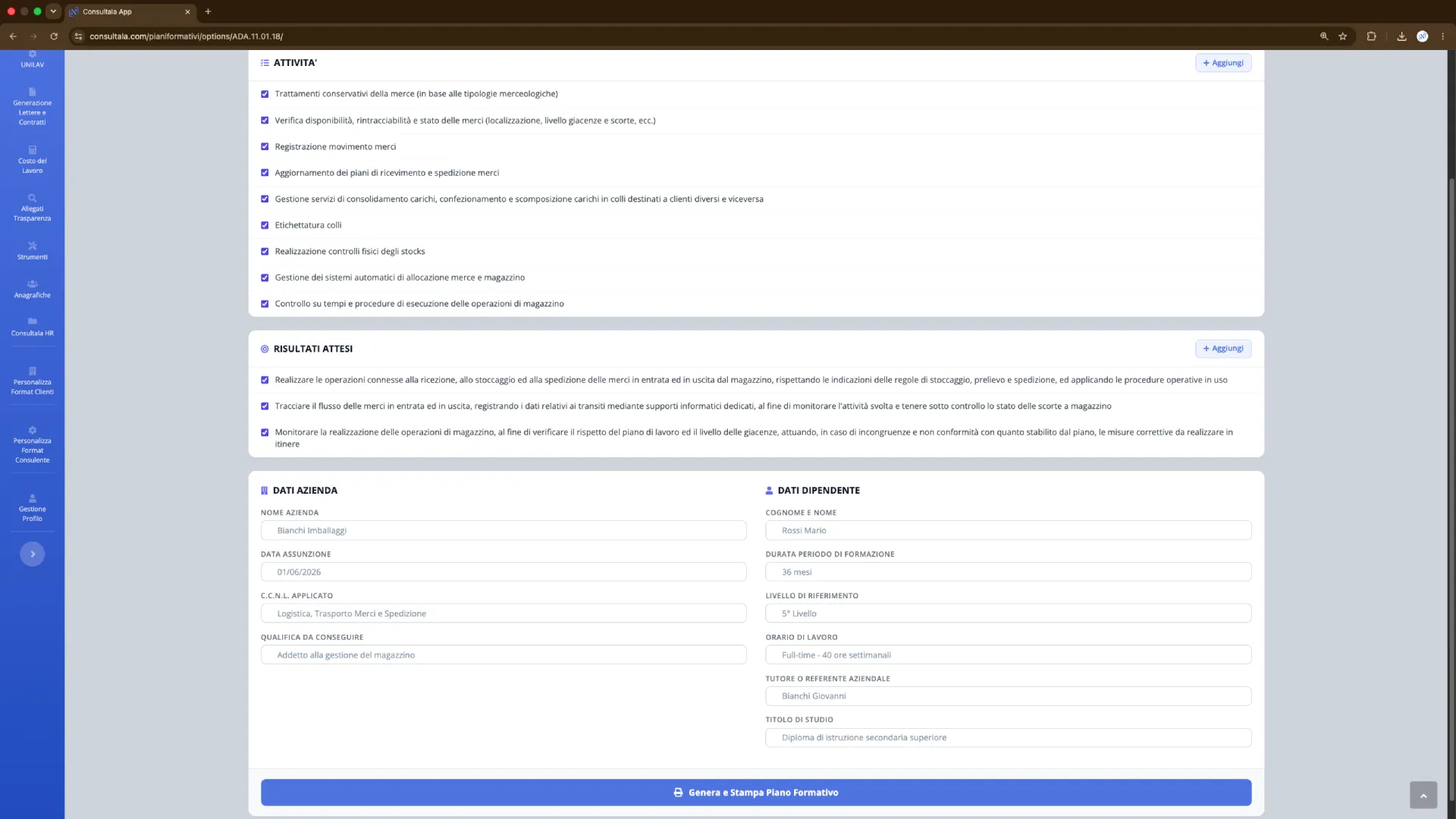Click the address bar URL
The width and height of the screenshot is (1456, 819).
pyautogui.click(x=187, y=36)
